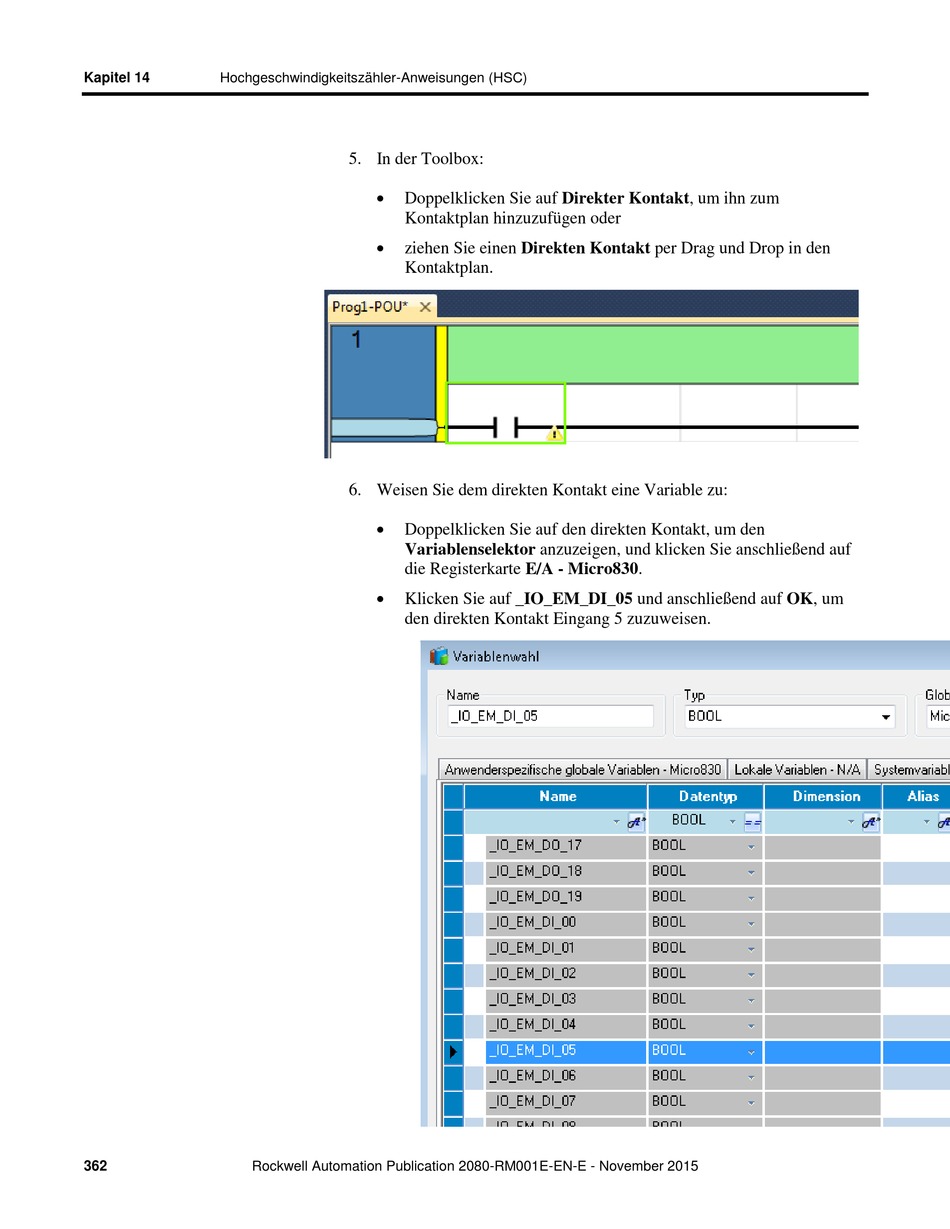Image resolution: width=950 pixels, height=1229 pixels.
Task: Click the current-row arrow beside _IO_EM_DI_05
Action: point(453,1051)
